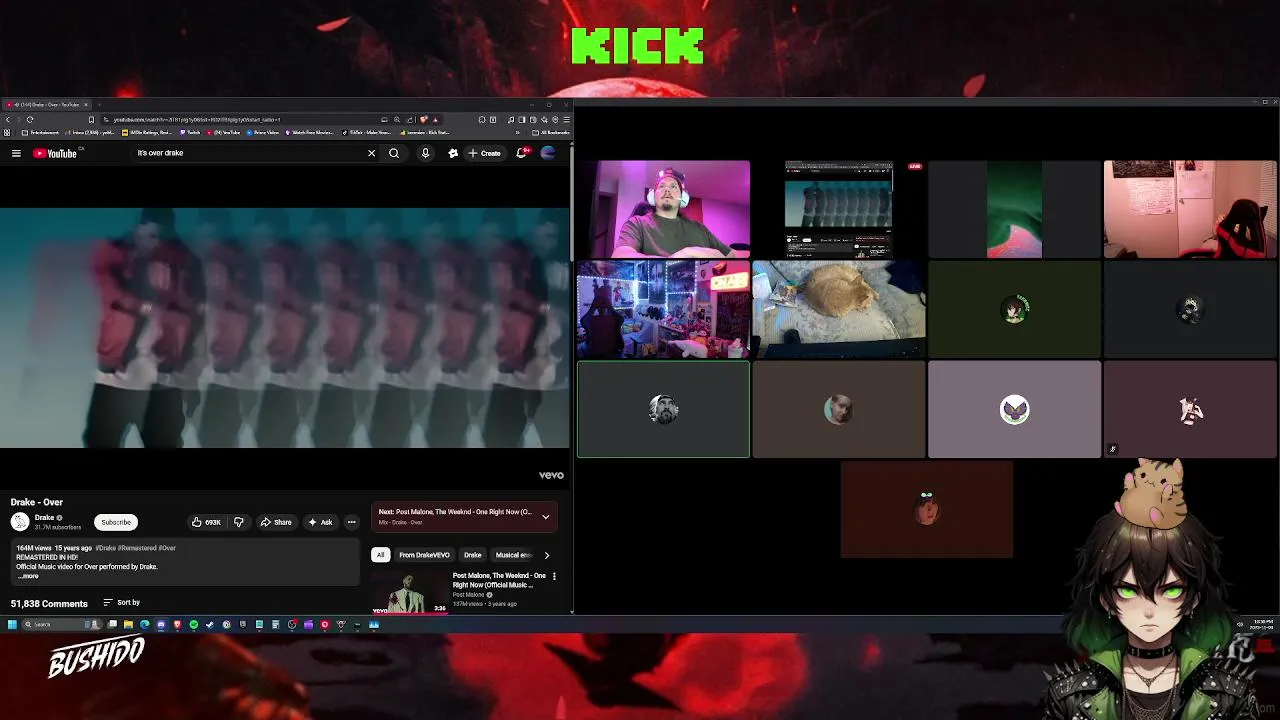
Task: Show hidden bookmarks overflow chevron
Action: coord(518,132)
